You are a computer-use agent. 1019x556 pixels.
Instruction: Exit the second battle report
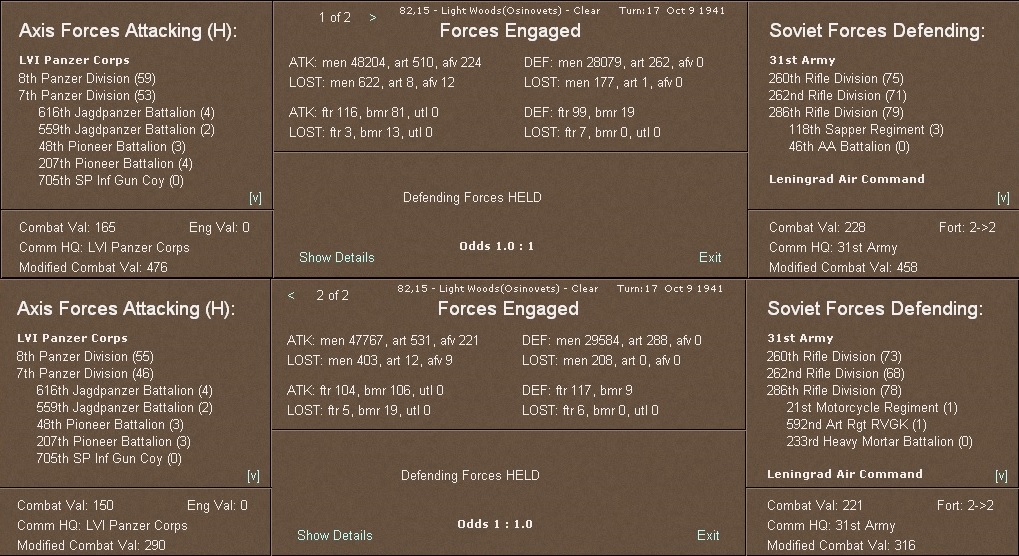pyautogui.click(x=708, y=535)
